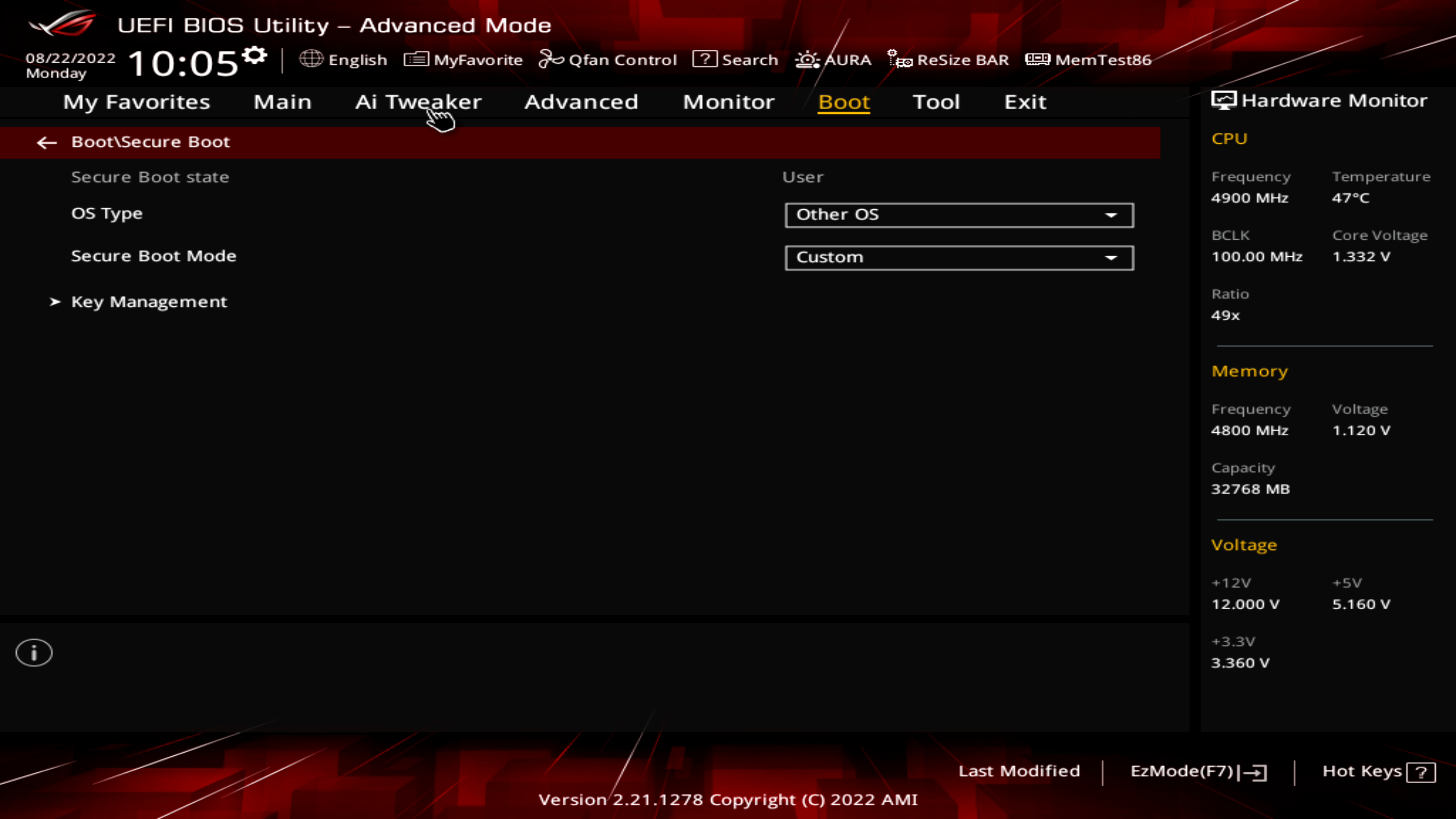Switch to the Advanced tab
Screen dimensions: 1456x819
tap(581, 102)
